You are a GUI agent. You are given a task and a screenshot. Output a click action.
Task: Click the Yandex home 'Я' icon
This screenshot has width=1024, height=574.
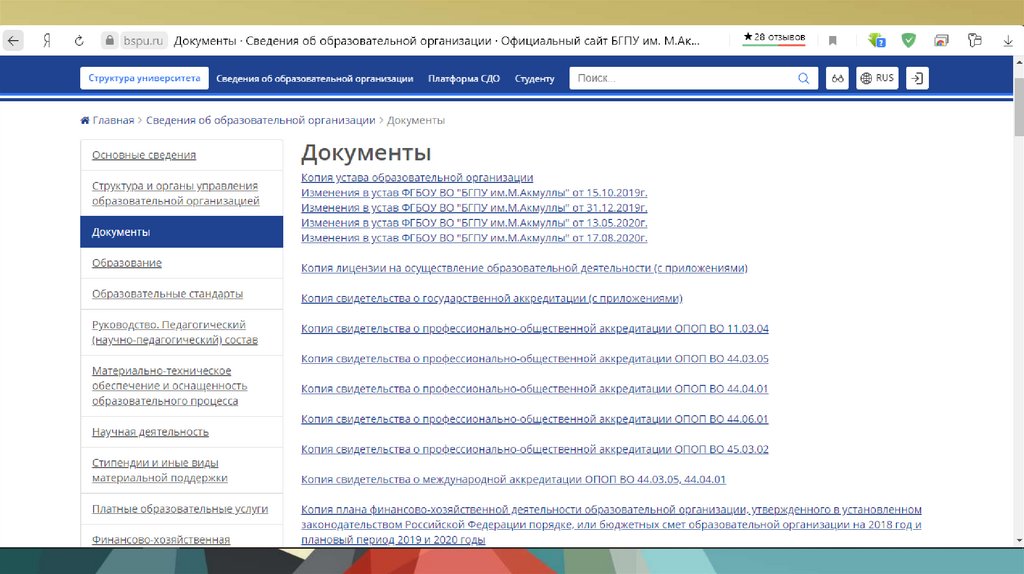(x=46, y=41)
